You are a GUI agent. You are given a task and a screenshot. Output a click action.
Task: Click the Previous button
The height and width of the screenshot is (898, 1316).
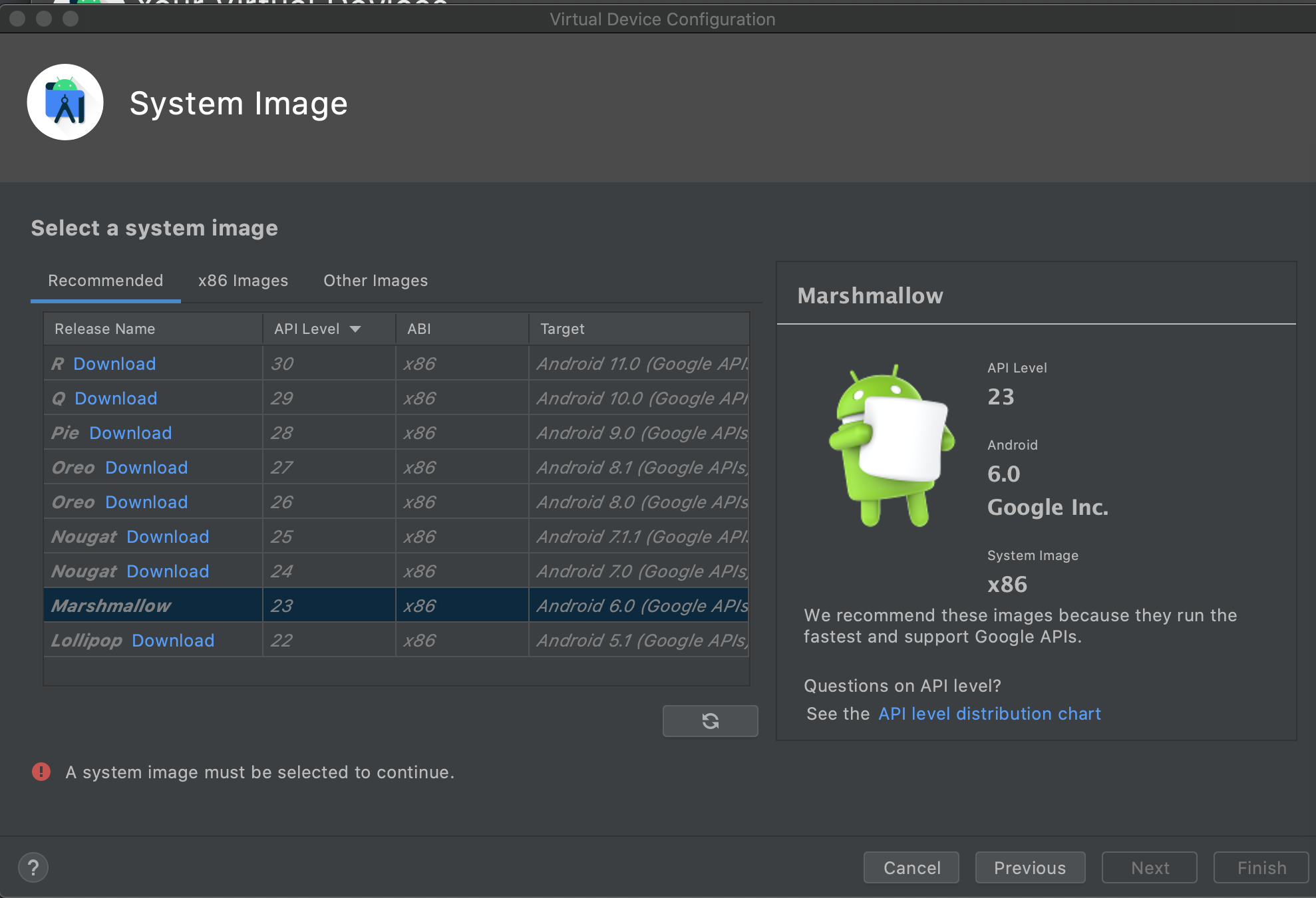click(1030, 867)
